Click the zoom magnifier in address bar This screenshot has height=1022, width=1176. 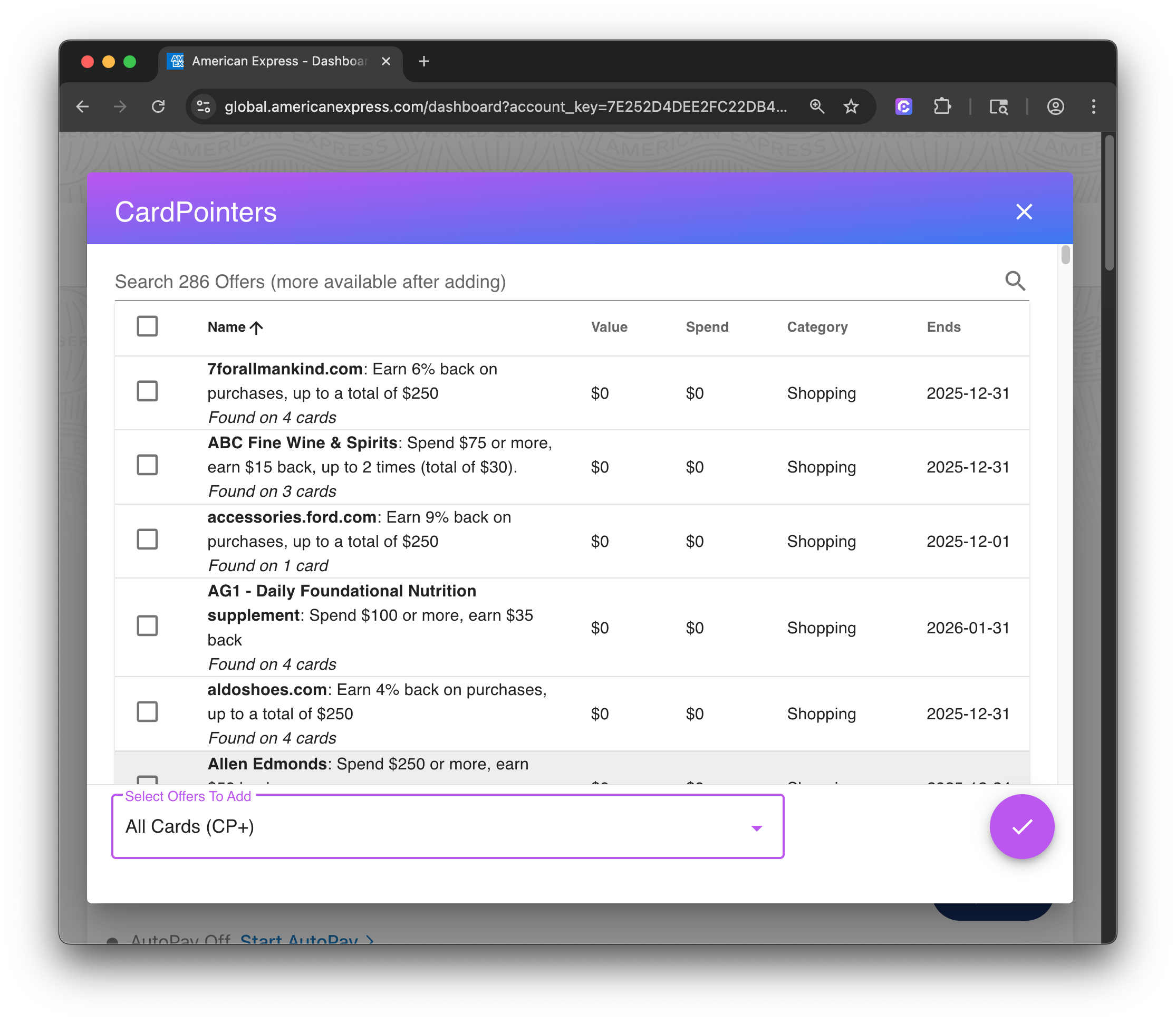pos(817,107)
